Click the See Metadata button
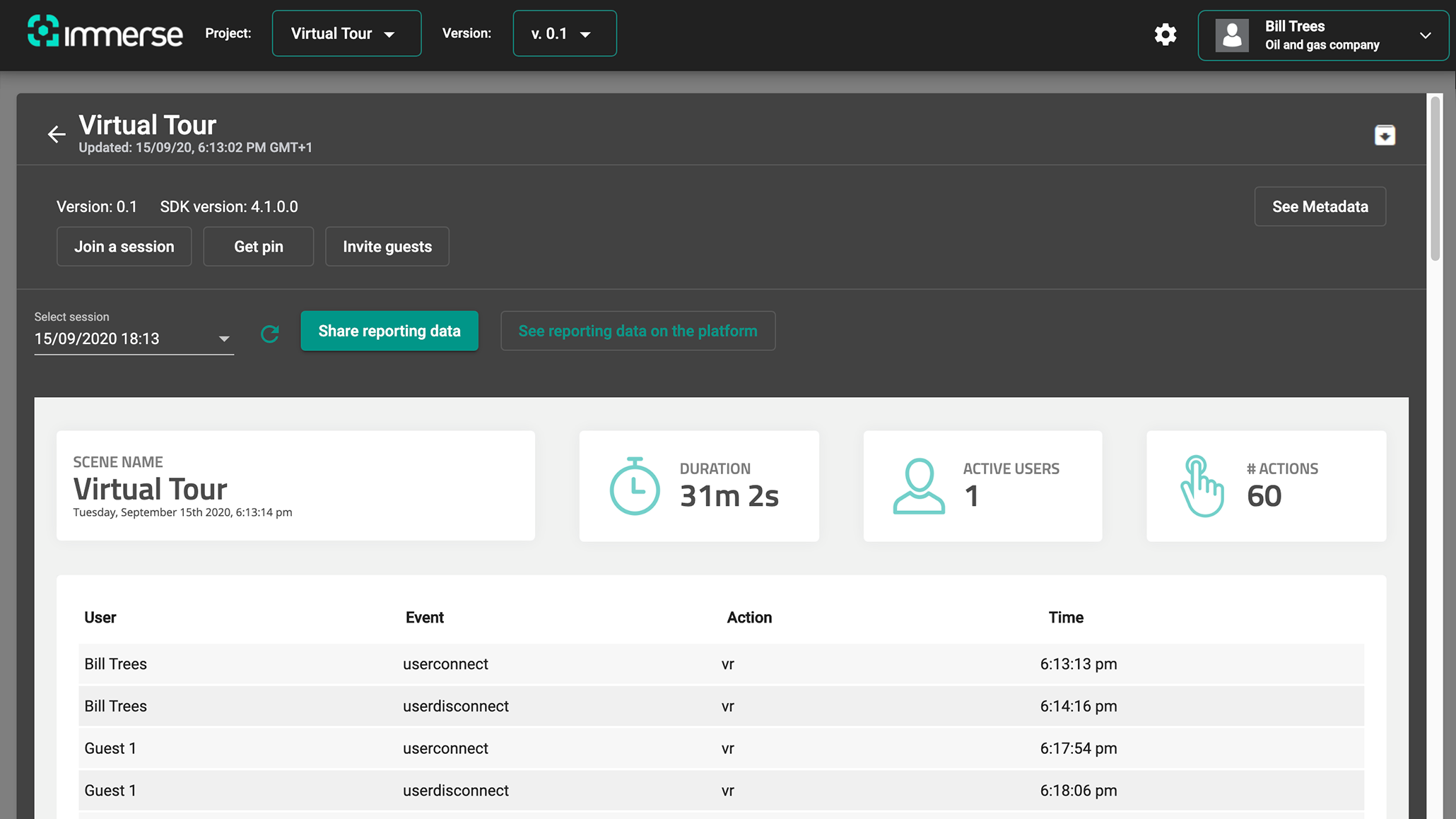 point(1320,206)
